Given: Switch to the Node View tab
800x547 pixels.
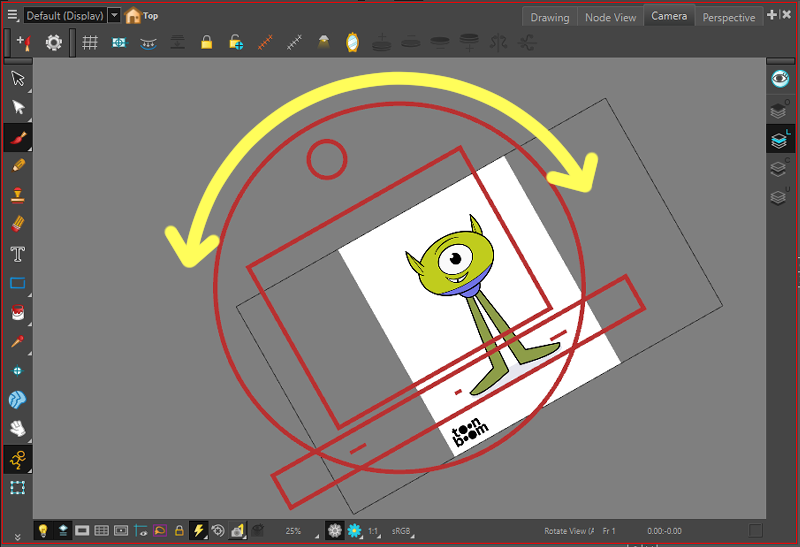Looking at the screenshot, I should tap(610, 17).
